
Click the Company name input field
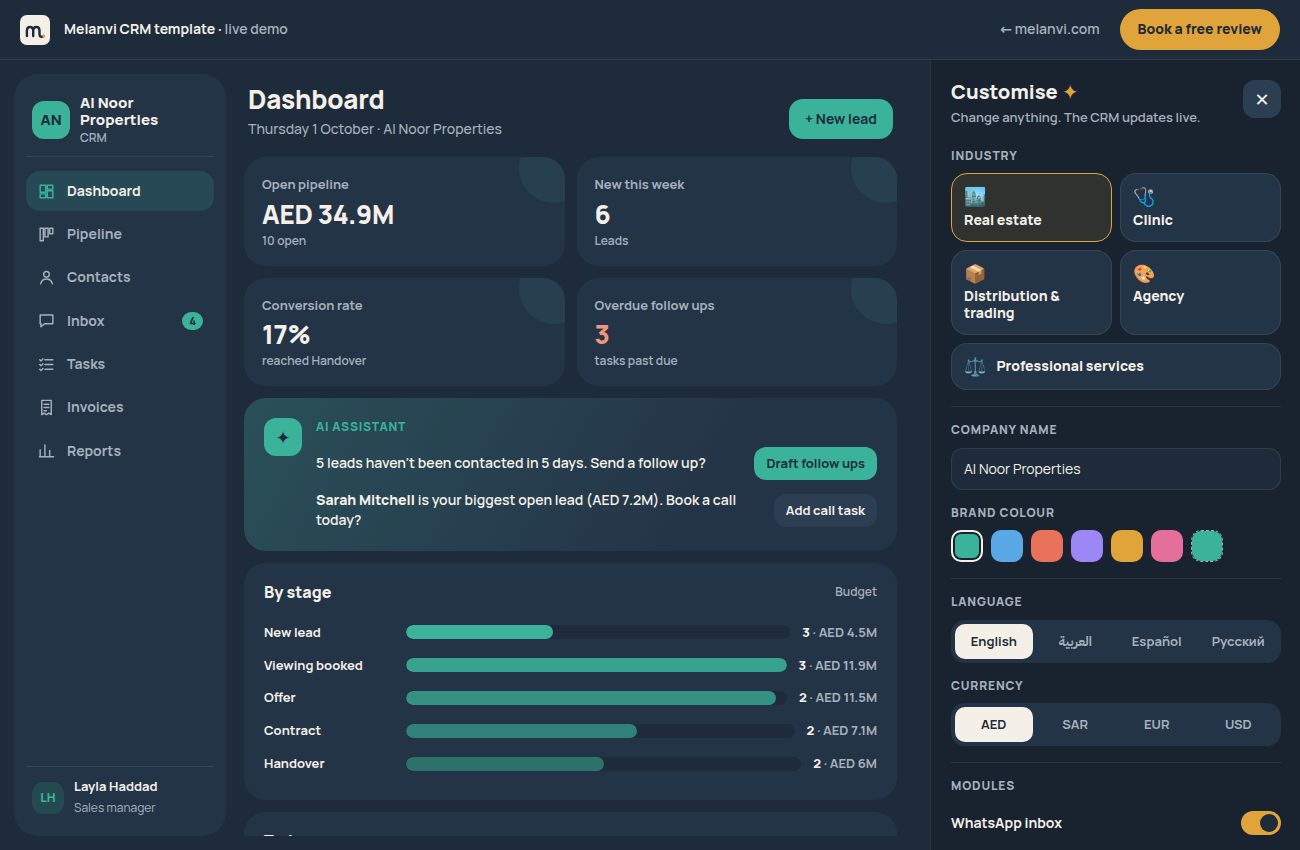point(1116,469)
